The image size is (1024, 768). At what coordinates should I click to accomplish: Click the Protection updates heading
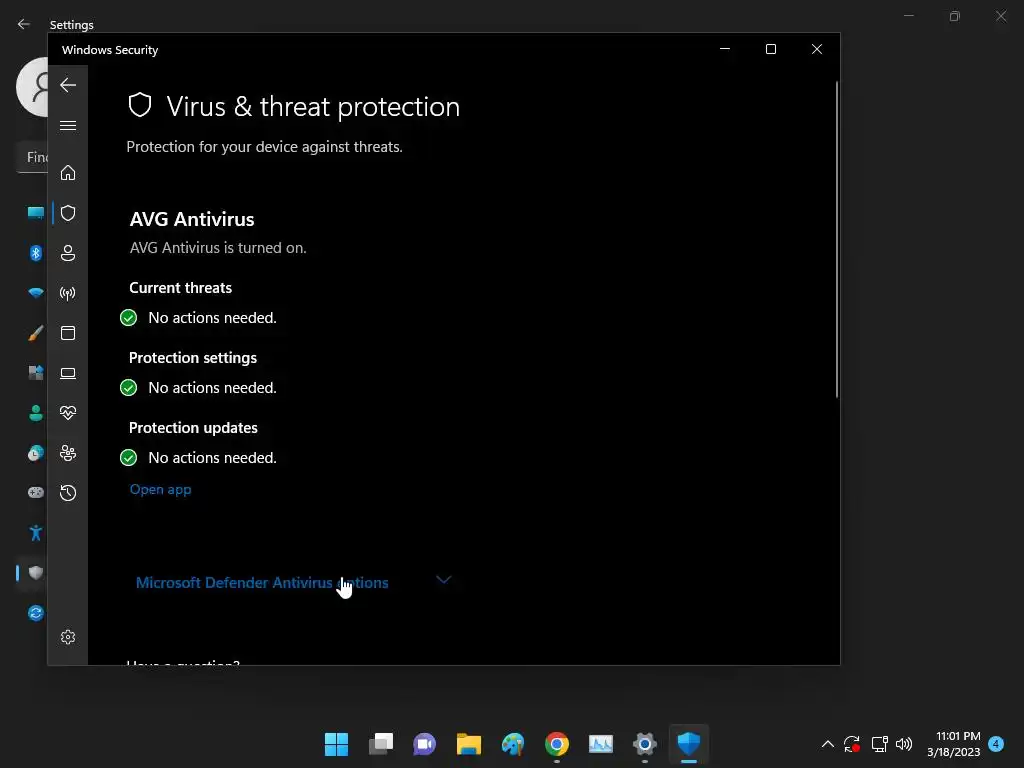(x=193, y=428)
